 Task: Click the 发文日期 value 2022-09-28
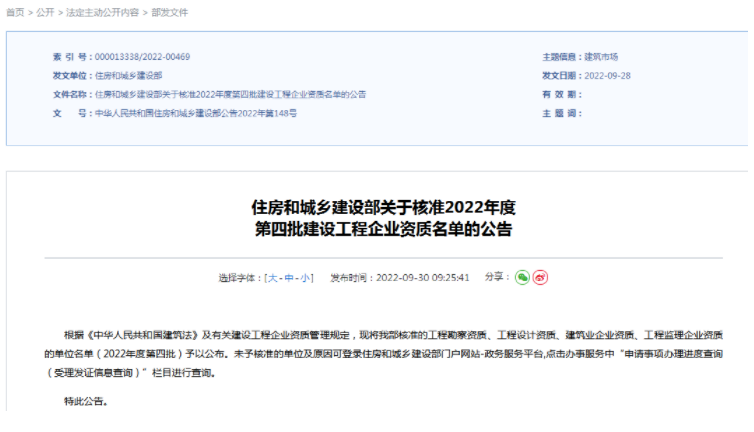(x=607, y=76)
